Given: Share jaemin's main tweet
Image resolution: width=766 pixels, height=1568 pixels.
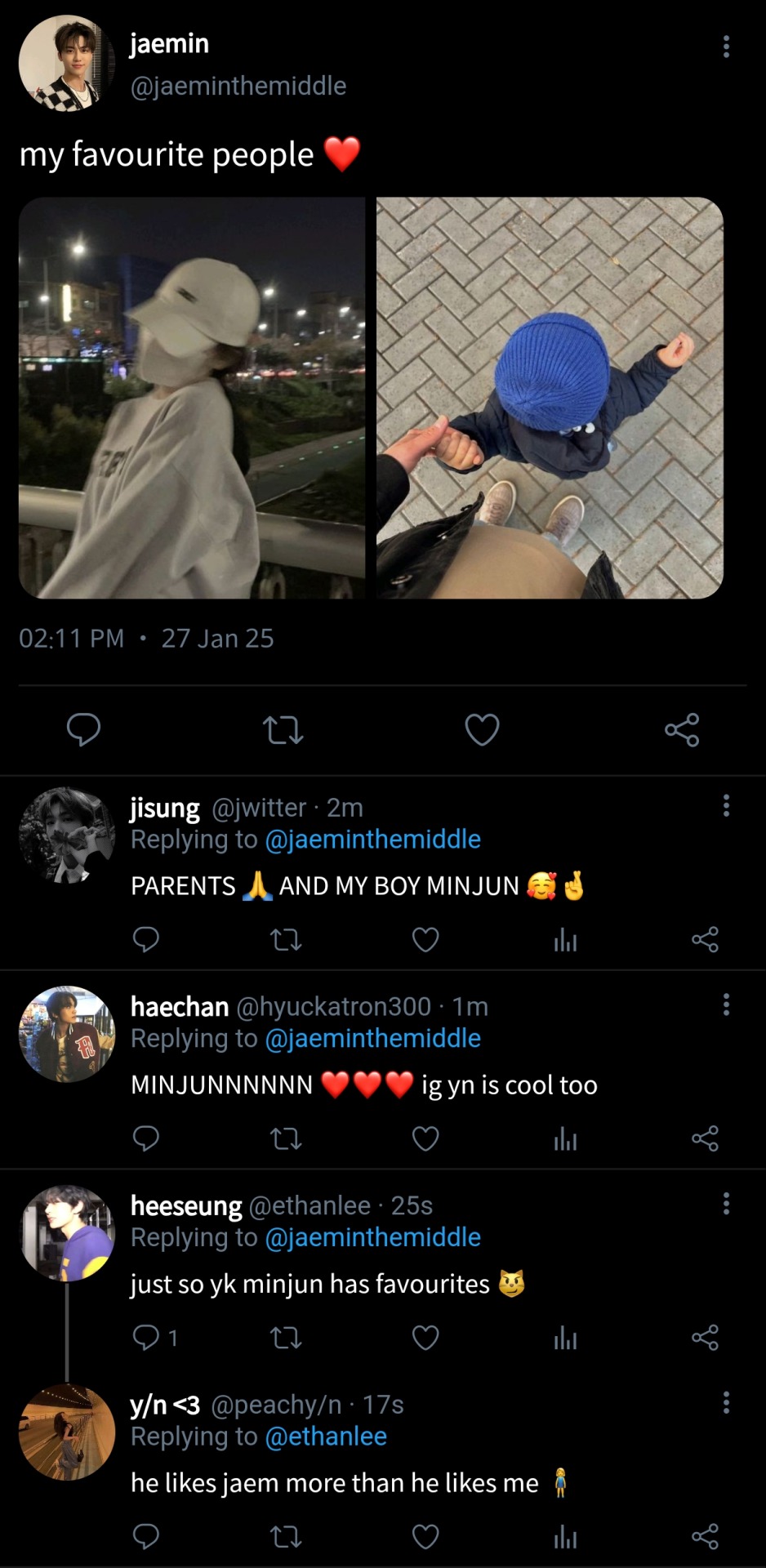Looking at the screenshot, I should point(681,729).
